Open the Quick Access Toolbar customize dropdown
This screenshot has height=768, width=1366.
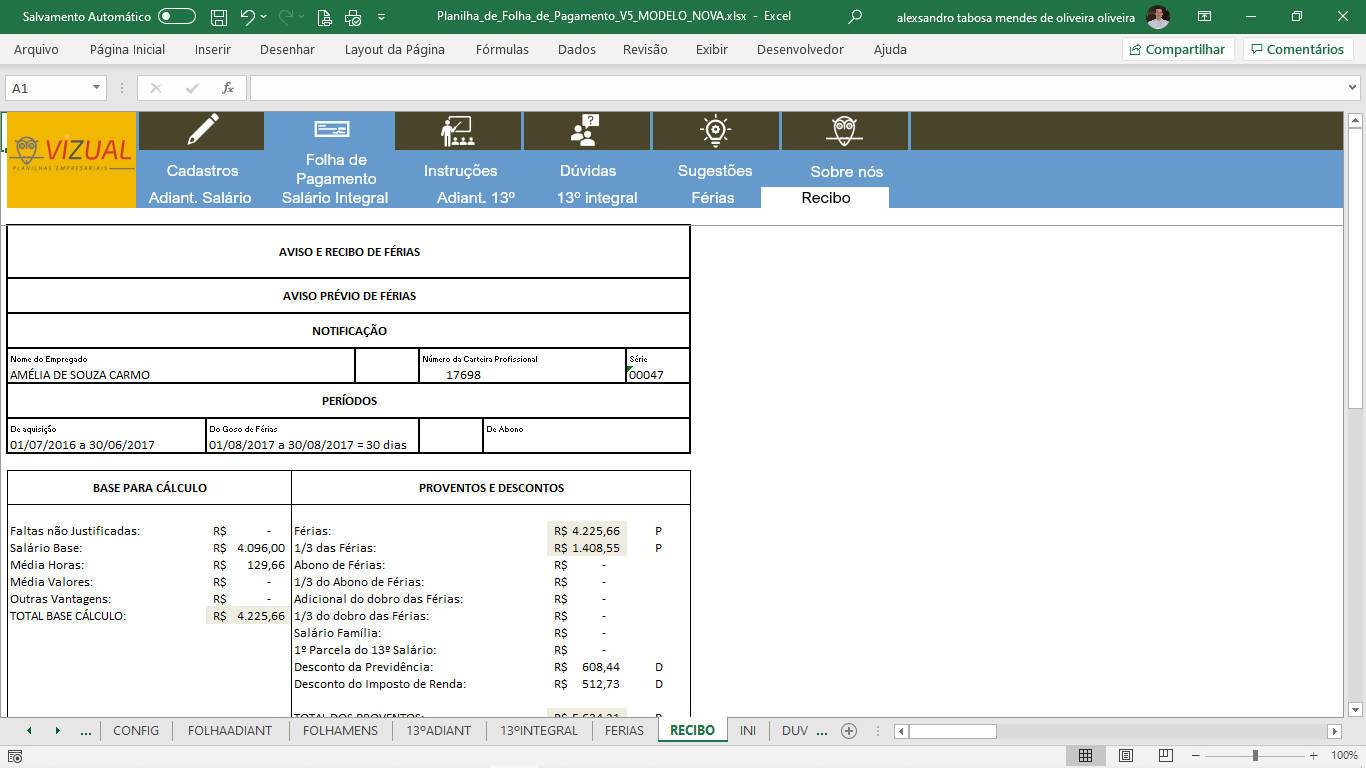pyautogui.click(x=381, y=17)
